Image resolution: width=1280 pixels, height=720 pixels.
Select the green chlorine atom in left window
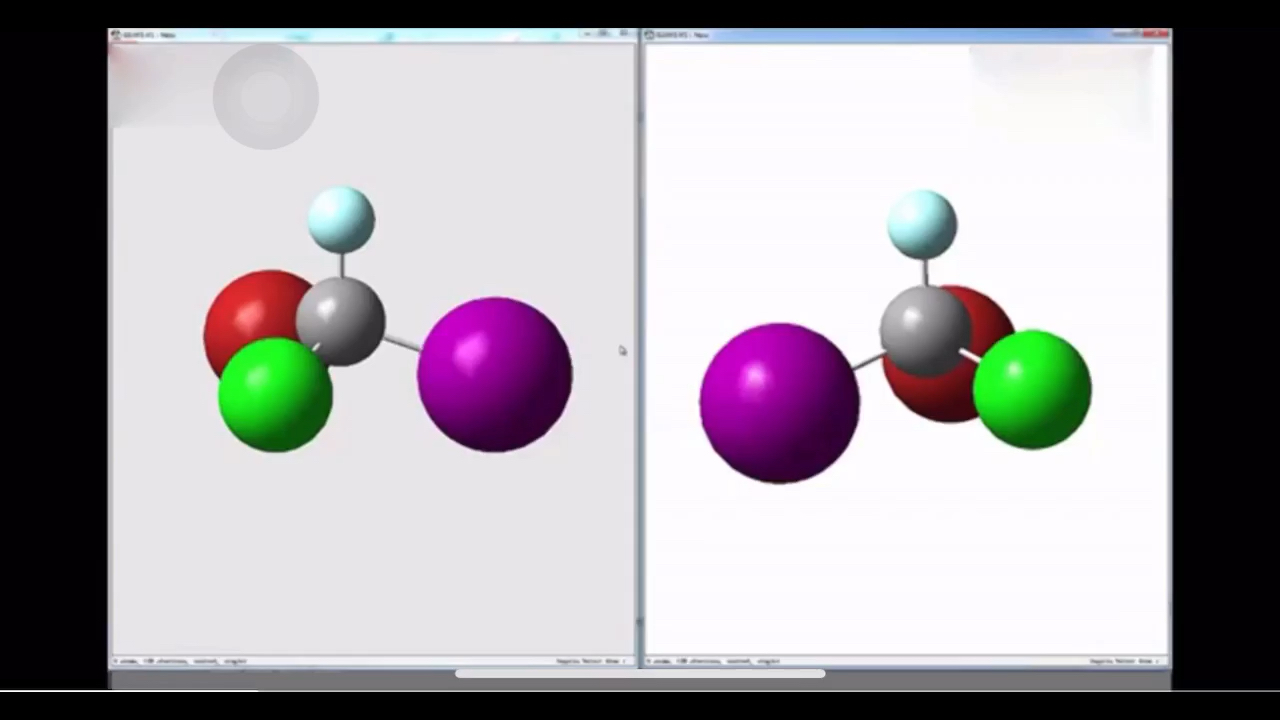point(275,395)
